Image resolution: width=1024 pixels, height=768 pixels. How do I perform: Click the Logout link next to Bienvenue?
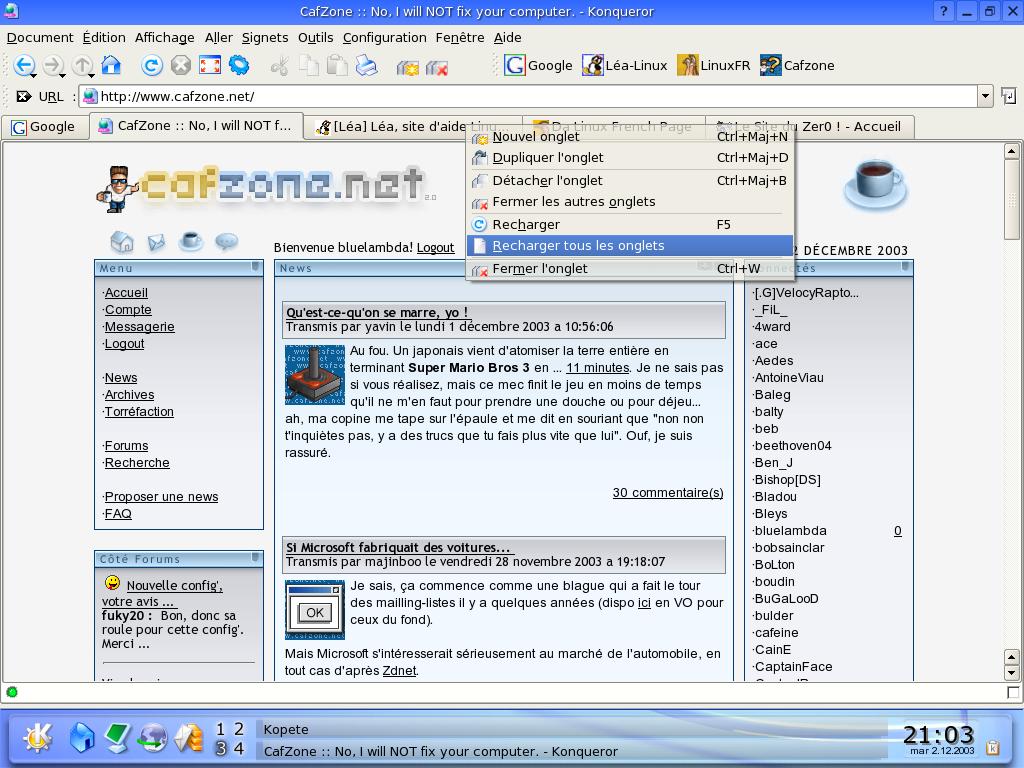436,248
